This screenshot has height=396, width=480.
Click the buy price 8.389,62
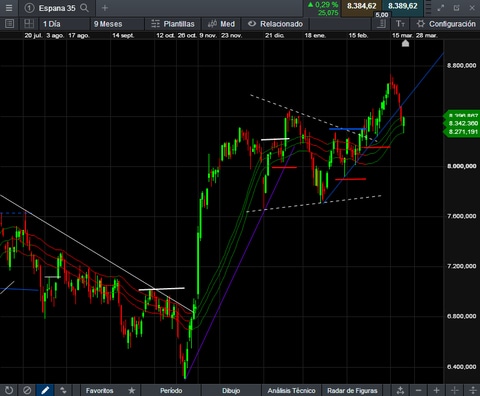[403, 6]
